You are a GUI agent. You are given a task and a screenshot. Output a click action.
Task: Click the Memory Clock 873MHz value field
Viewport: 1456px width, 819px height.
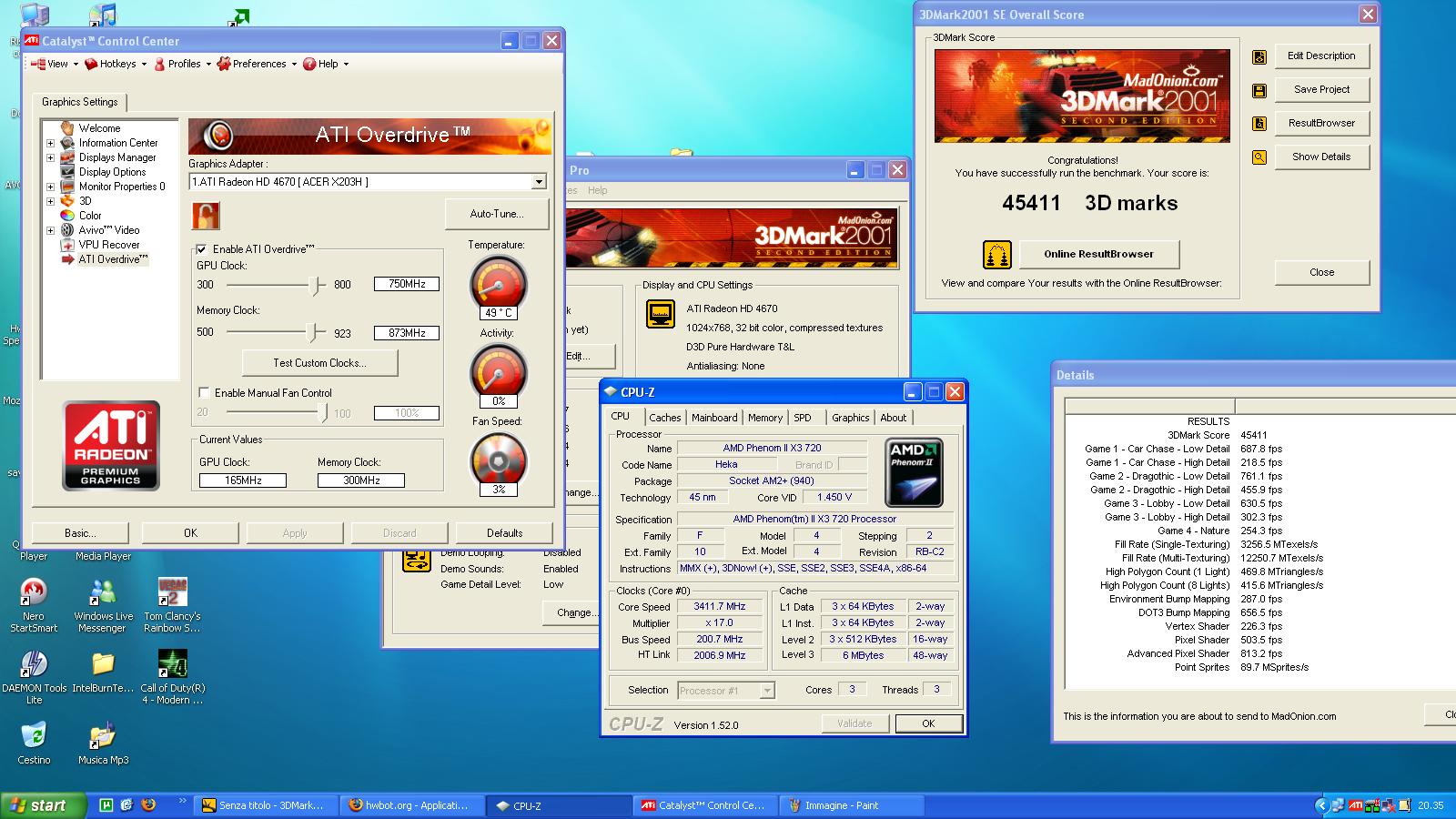coord(407,333)
